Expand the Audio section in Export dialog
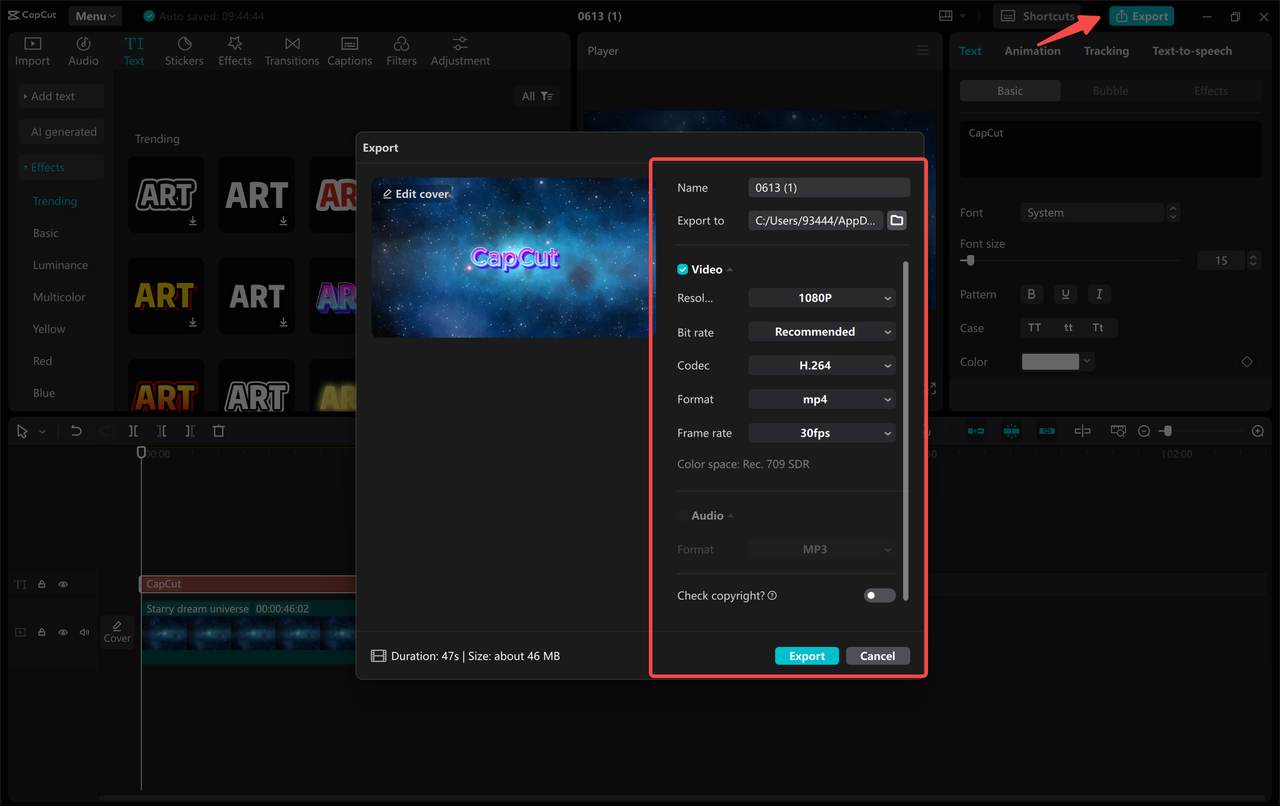 729,515
